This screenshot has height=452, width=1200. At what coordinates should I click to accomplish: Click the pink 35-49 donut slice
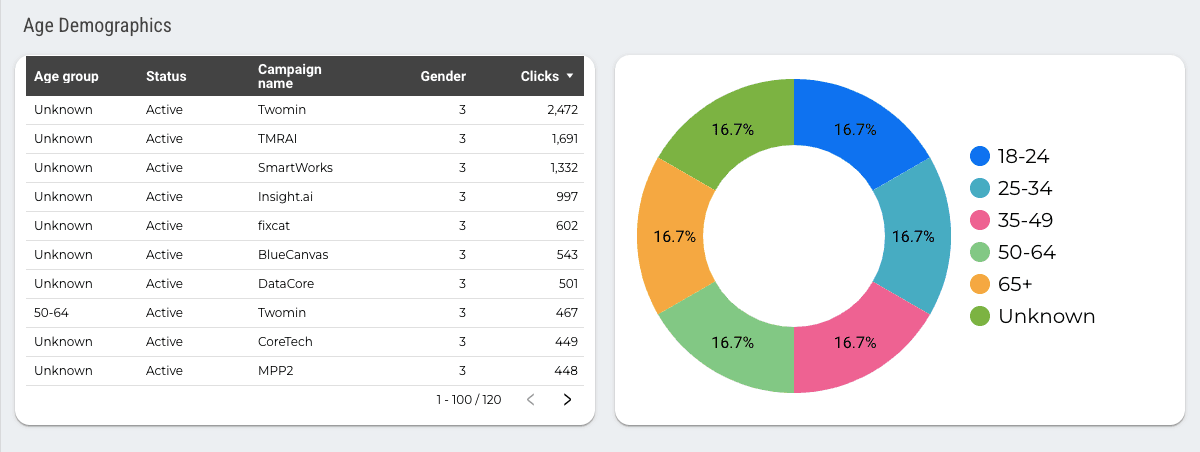[855, 343]
